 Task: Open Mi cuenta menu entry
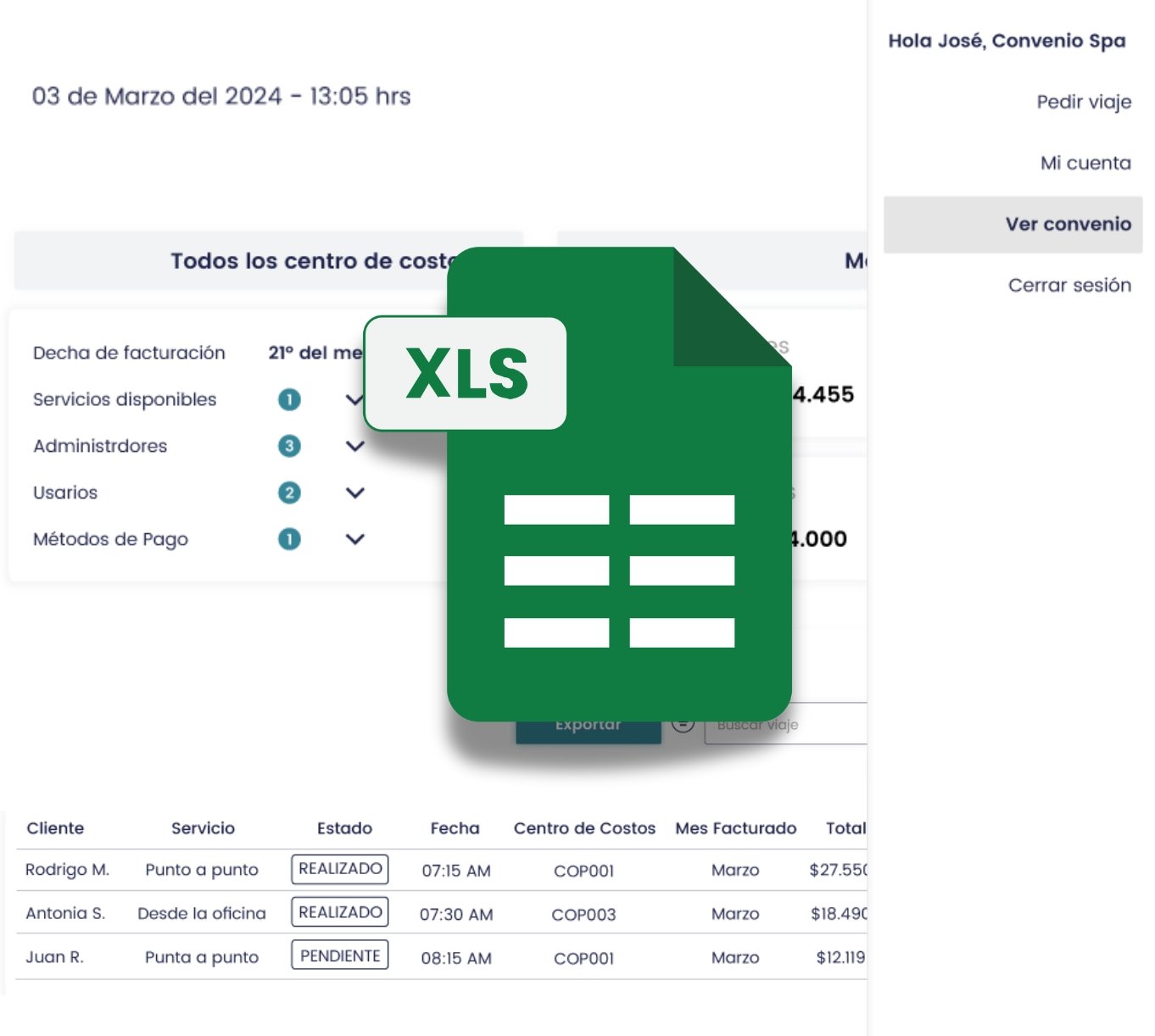[1085, 162]
